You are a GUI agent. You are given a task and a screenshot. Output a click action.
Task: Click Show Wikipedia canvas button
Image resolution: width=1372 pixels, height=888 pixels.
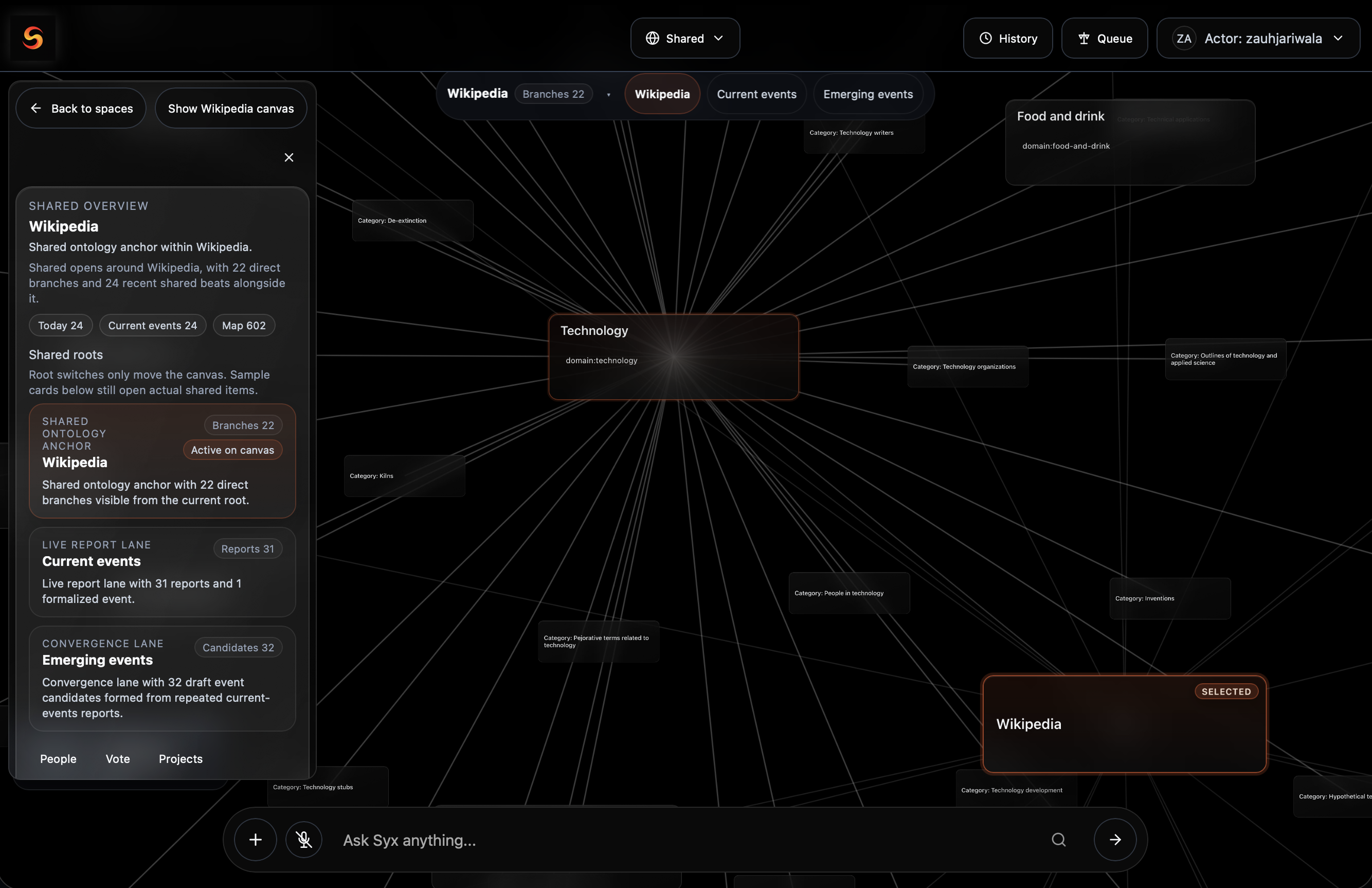(230, 108)
